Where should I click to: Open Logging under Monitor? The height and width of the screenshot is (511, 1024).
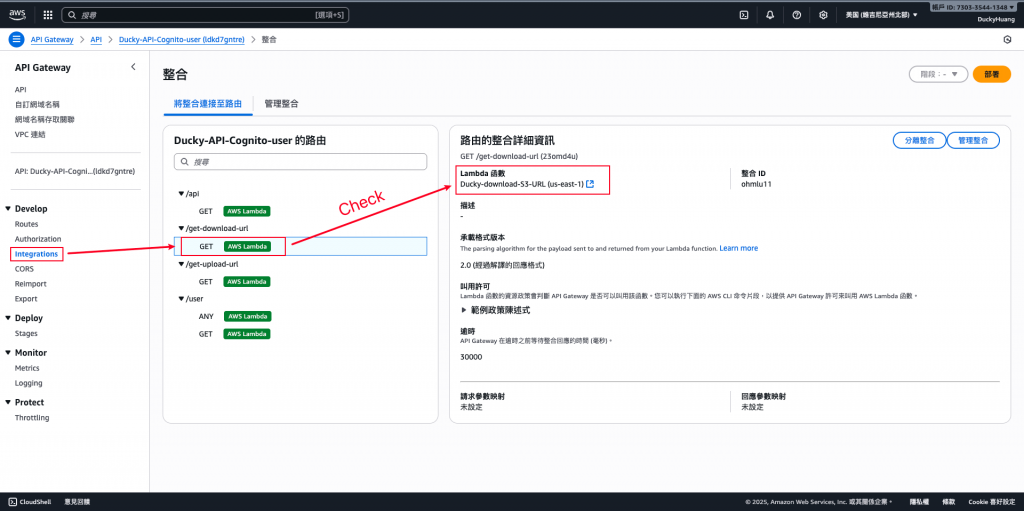pyautogui.click(x=28, y=383)
